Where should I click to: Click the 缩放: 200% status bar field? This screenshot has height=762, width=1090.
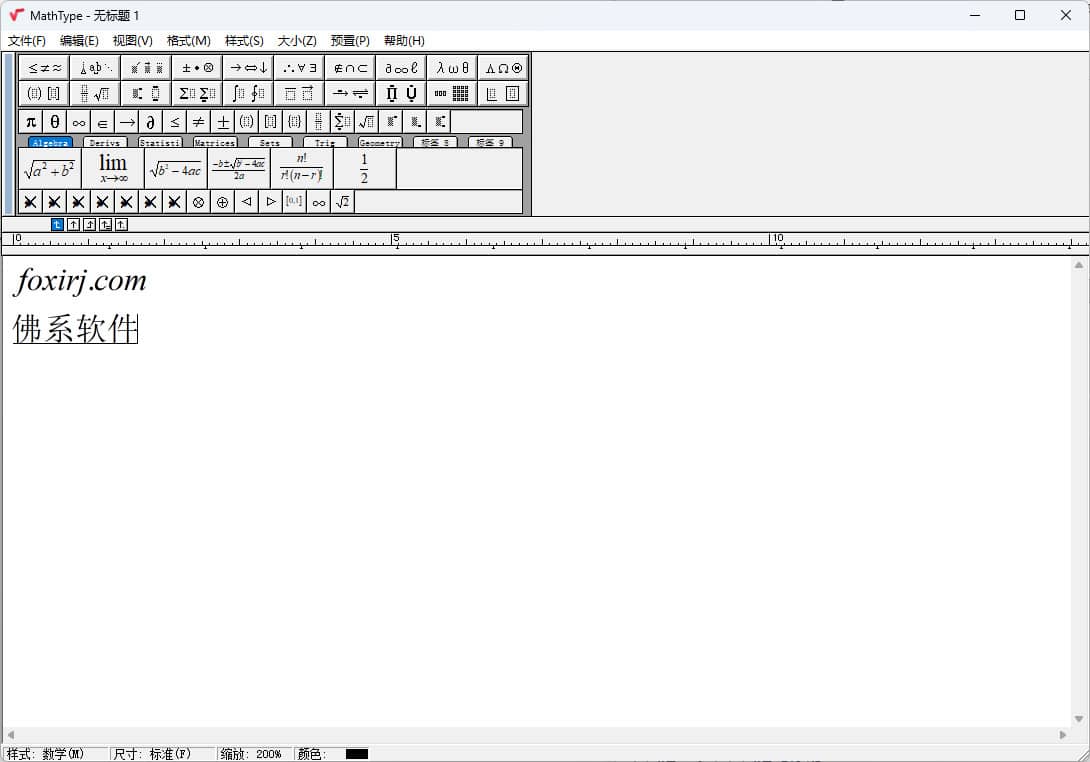point(253,754)
